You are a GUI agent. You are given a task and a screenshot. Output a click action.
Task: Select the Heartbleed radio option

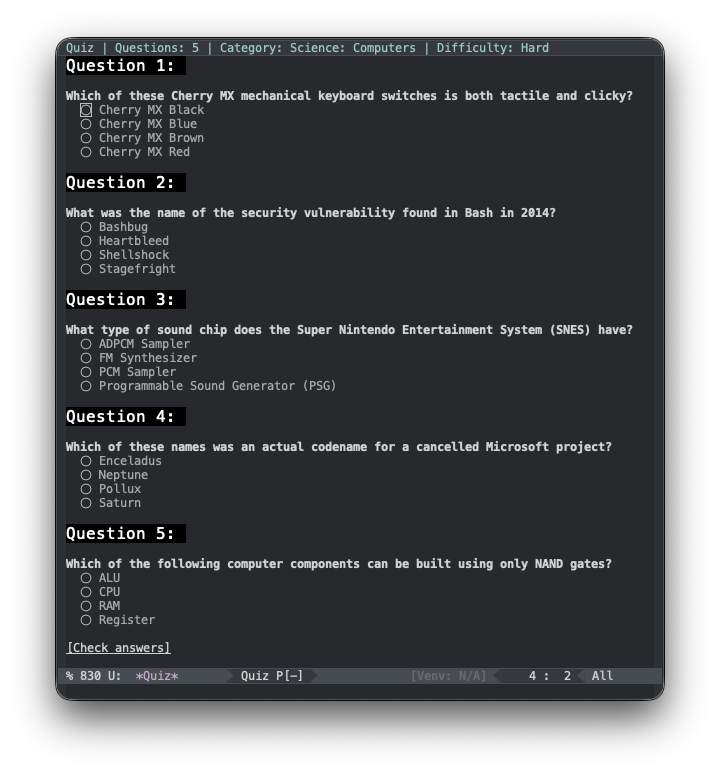pyautogui.click(x=86, y=241)
